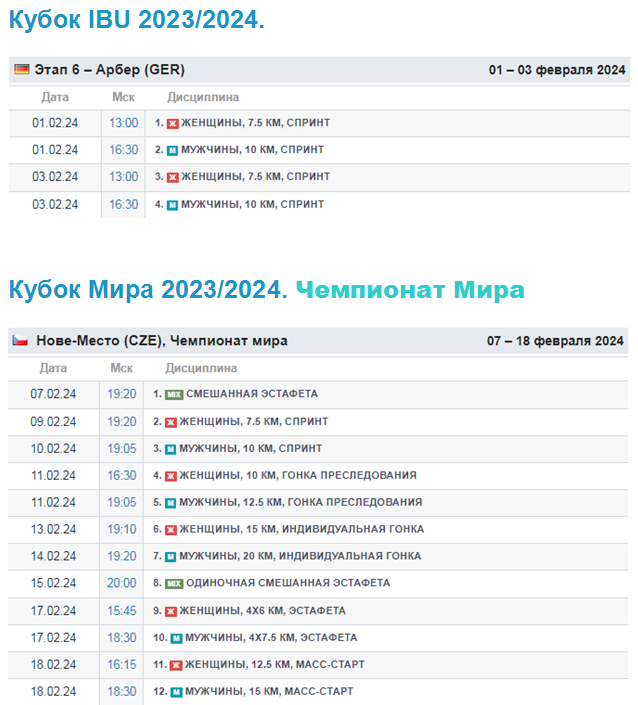Viewport: 638px width, 705px height.
Task: Click the blue men icon for race 4 on 03.02.24
Action: [173, 205]
